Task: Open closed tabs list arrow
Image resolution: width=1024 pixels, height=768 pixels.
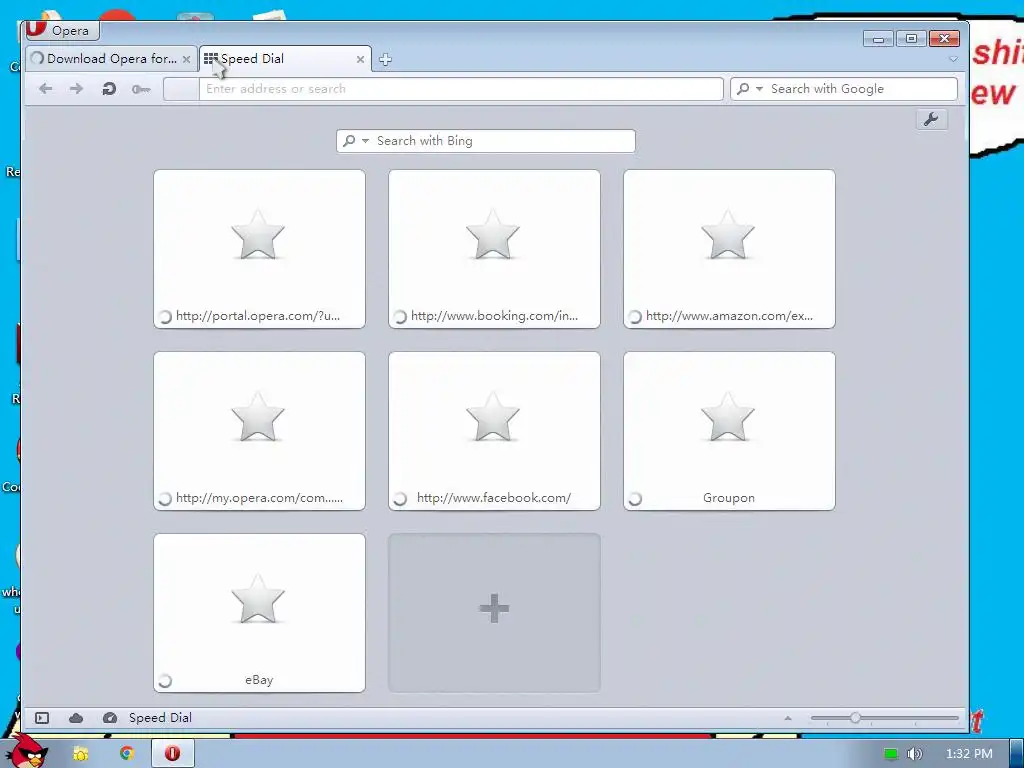Action: pos(953,59)
